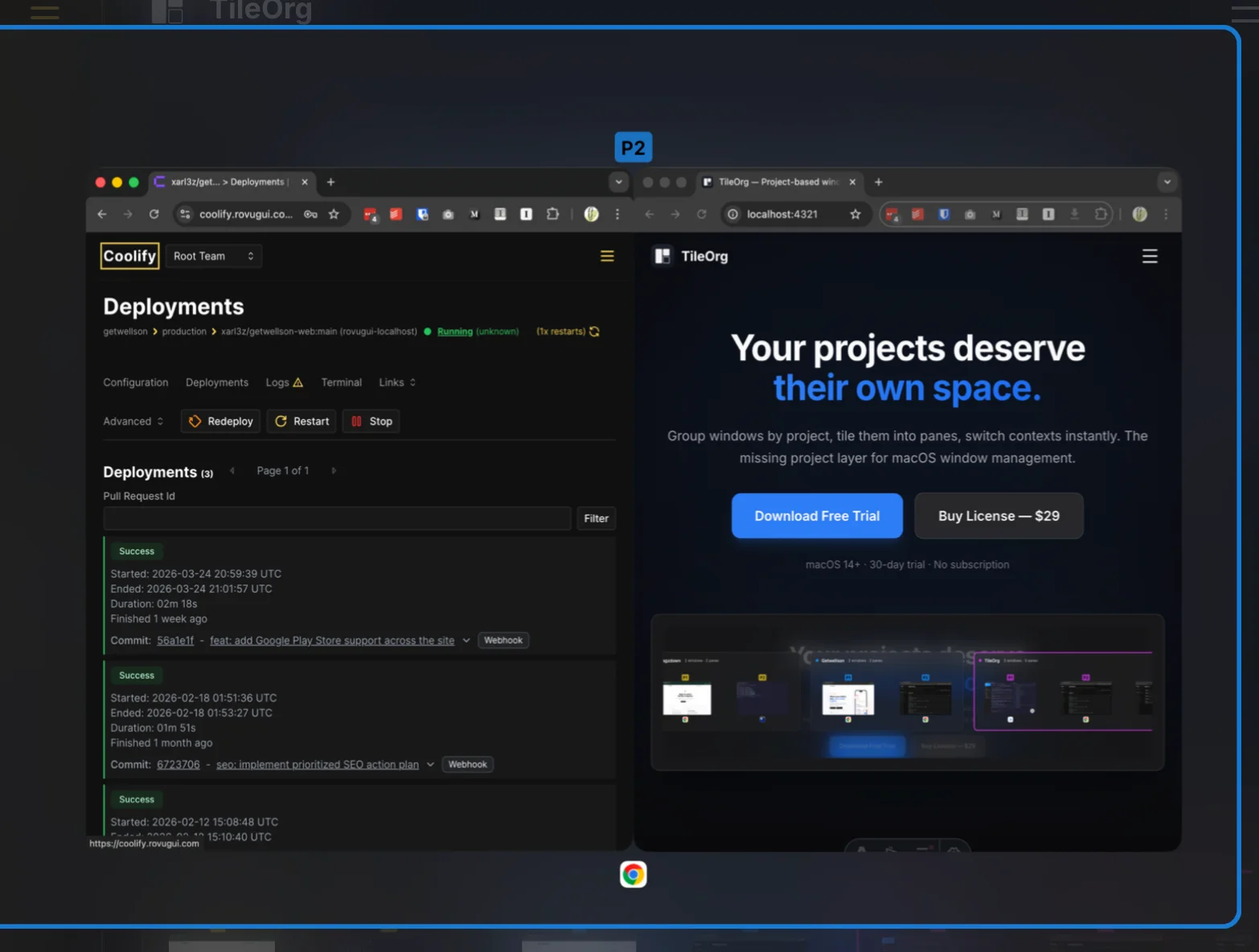The width and height of the screenshot is (1259, 952).
Task: Open the 6723706 commit link
Action: [178, 765]
